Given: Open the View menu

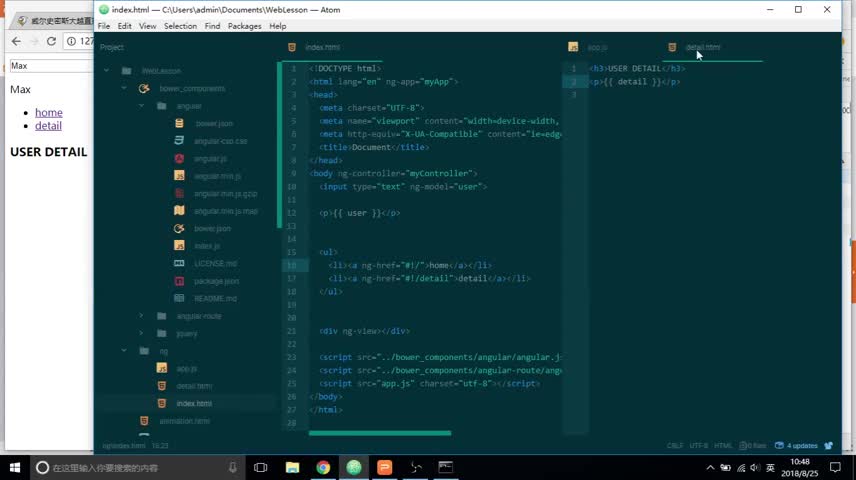Looking at the screenshot, I should point(147,26).
